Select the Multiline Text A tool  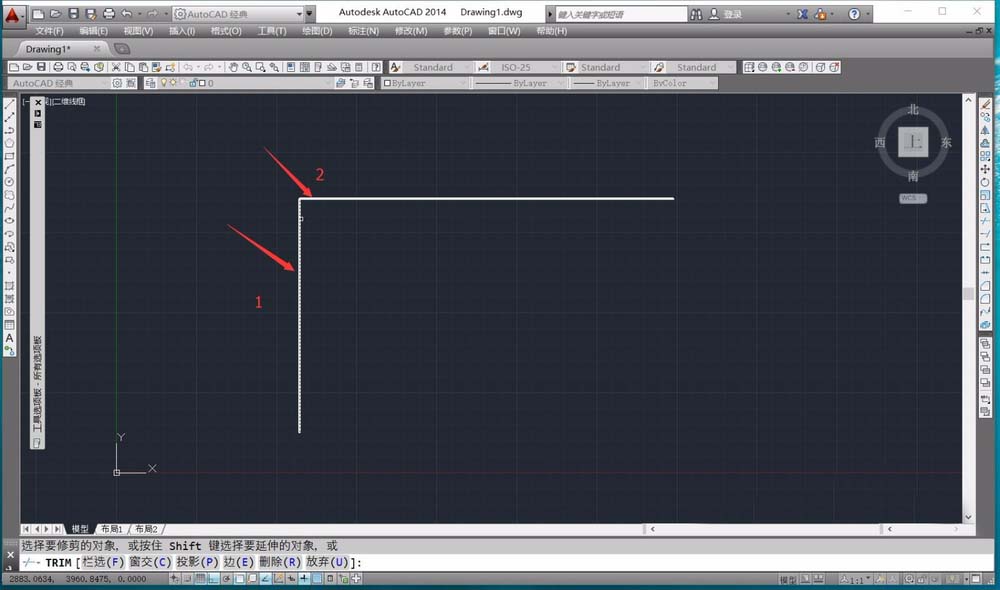[x=10, y=338]
